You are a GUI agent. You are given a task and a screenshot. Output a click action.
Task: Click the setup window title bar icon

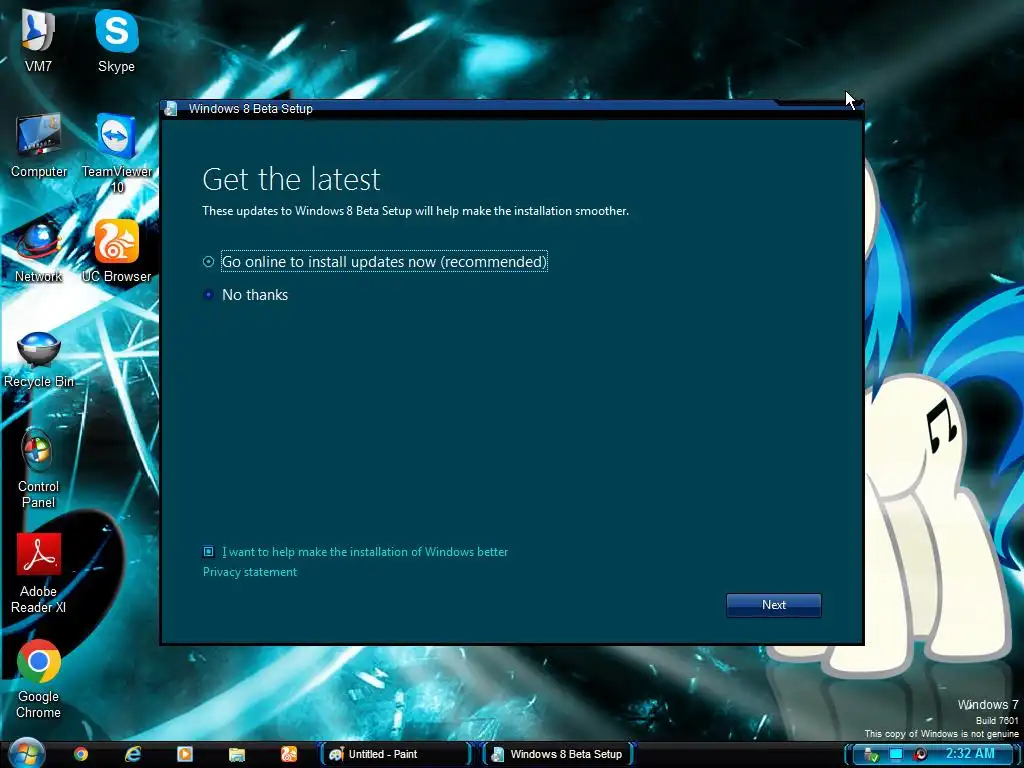[x=171, y=108]
